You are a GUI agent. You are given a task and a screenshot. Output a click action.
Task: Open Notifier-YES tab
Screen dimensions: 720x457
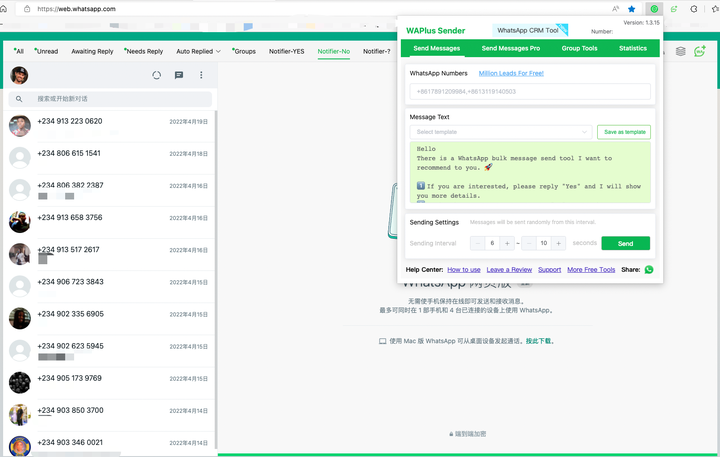tap(287, 51)
